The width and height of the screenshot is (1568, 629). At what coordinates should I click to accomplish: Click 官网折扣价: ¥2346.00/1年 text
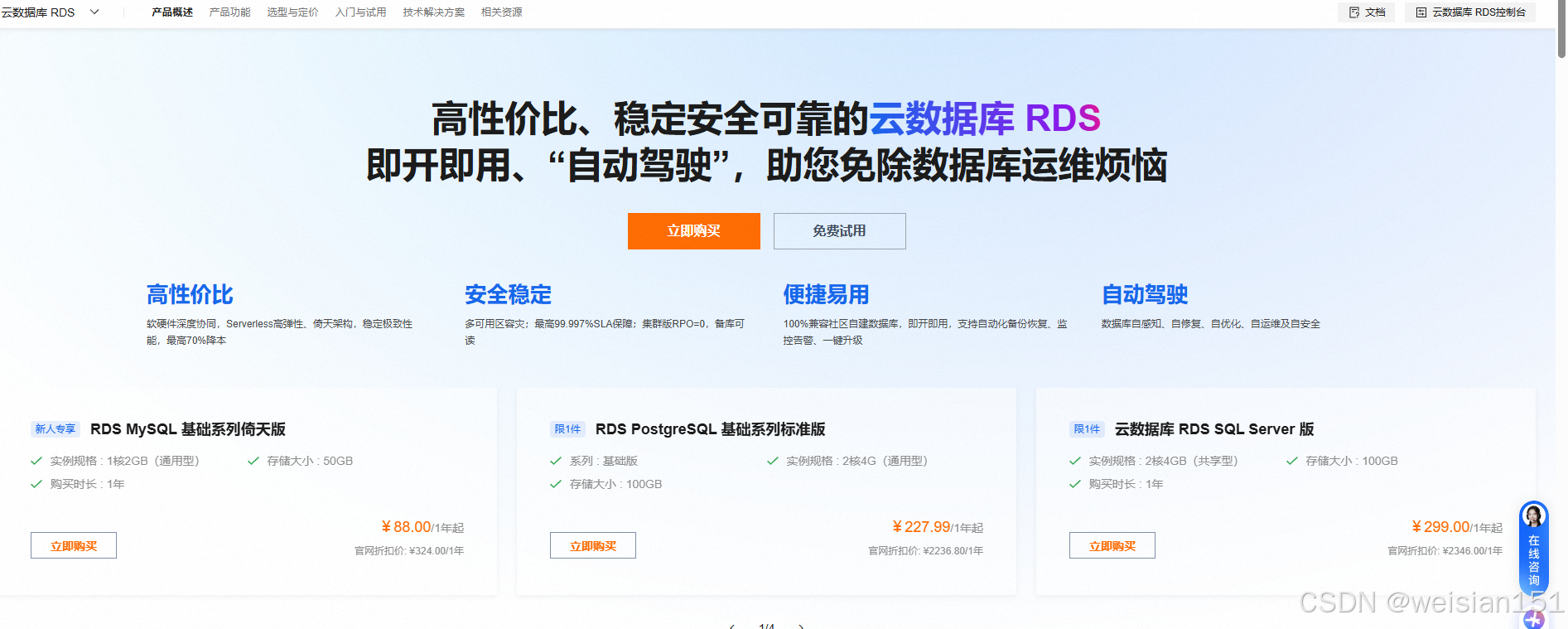coord(1445,551)
